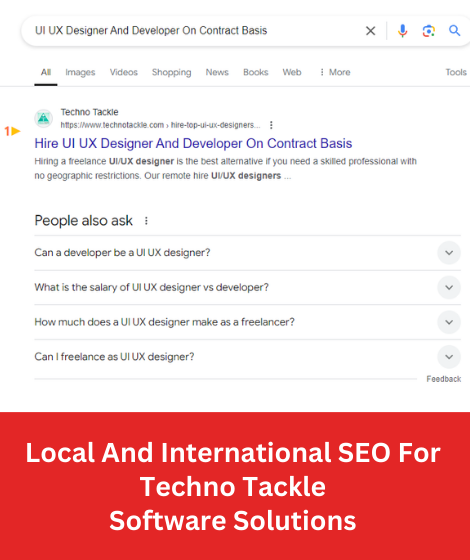Switch to the Images tab
Viewport: 470px width, 560px height.
click(80, 72)
